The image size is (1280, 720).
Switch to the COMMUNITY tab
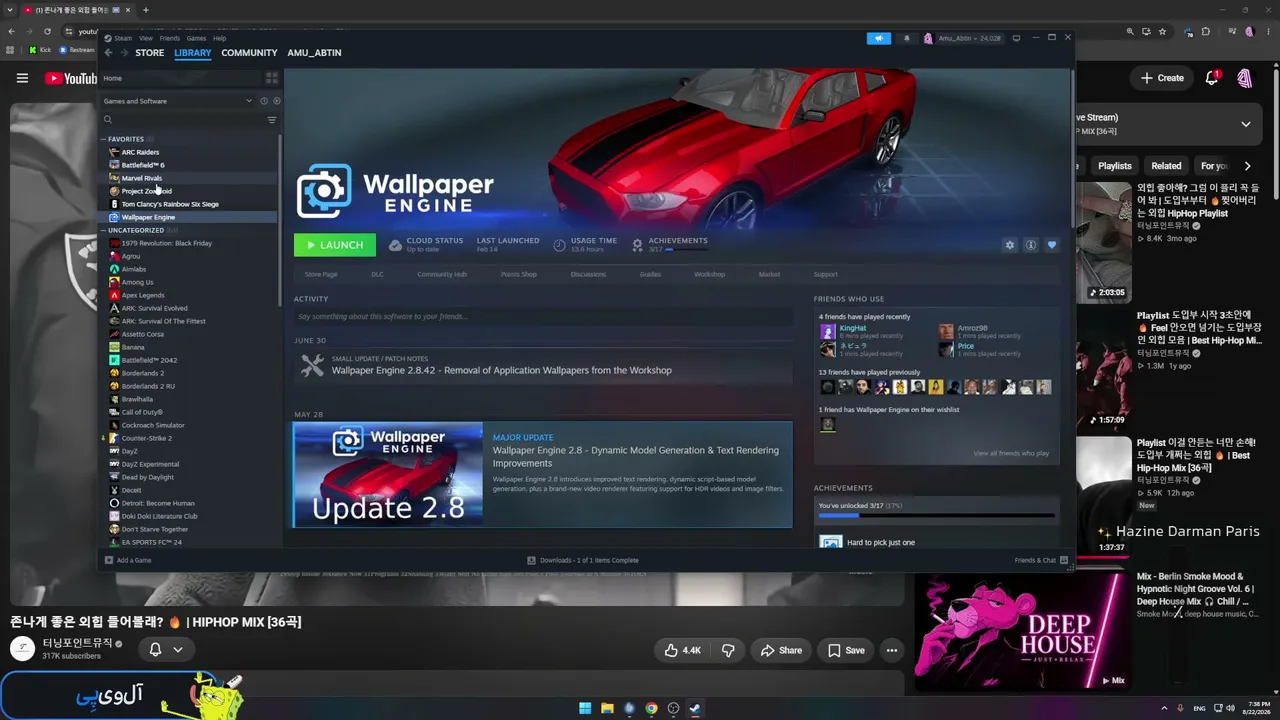pos(249,52)
